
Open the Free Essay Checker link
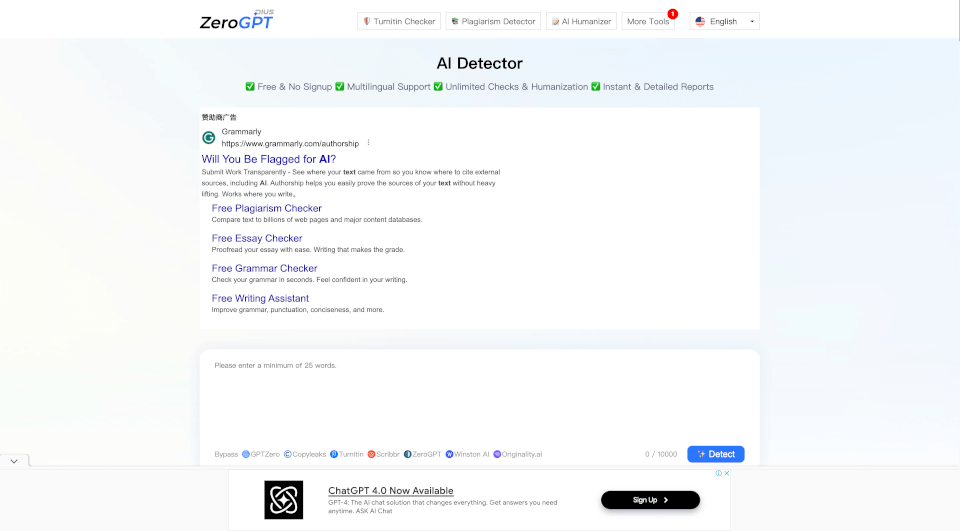pos(257,238)
